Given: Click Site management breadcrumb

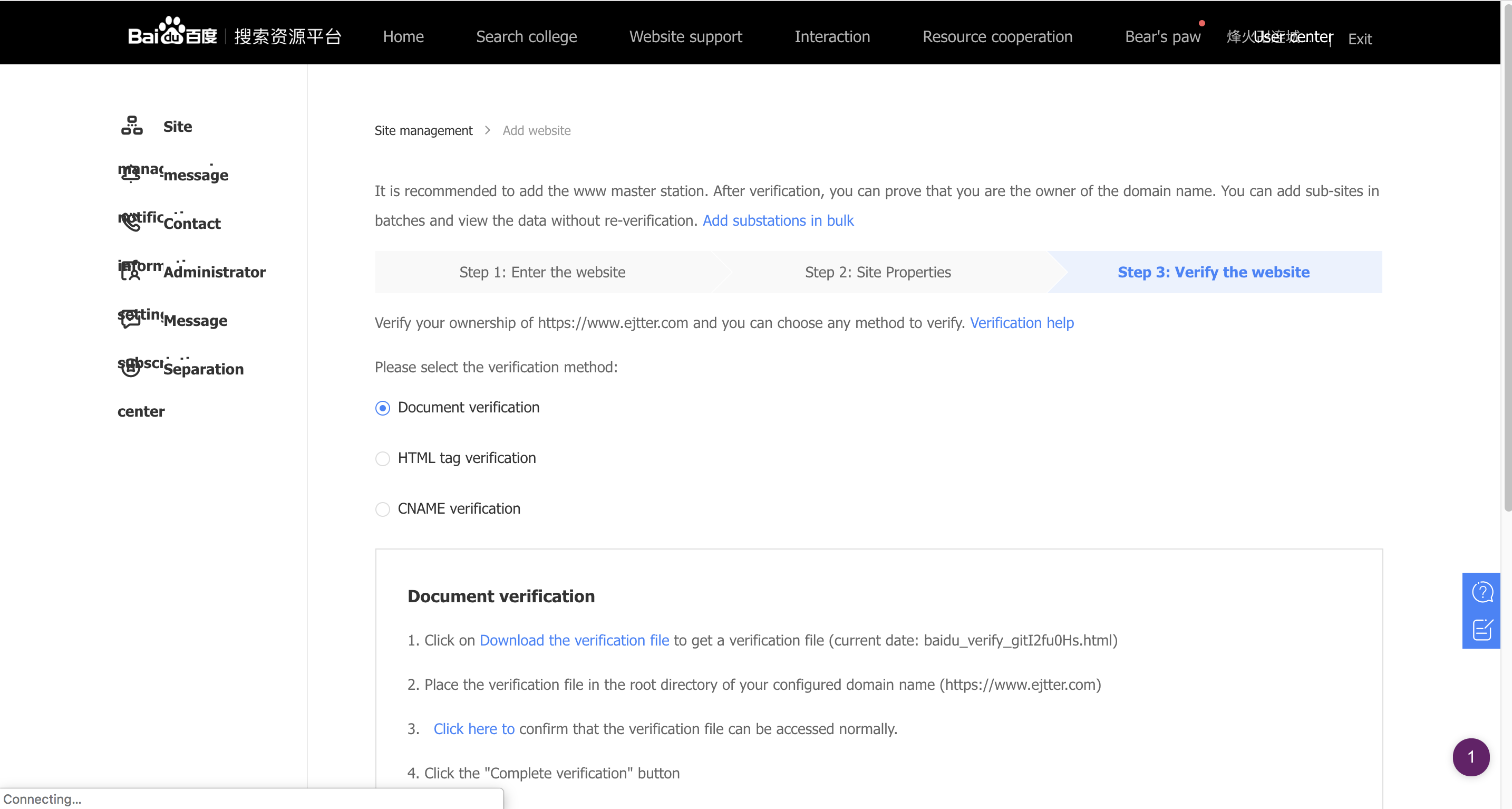Looking at the screenshot, I should coord(423,130).
